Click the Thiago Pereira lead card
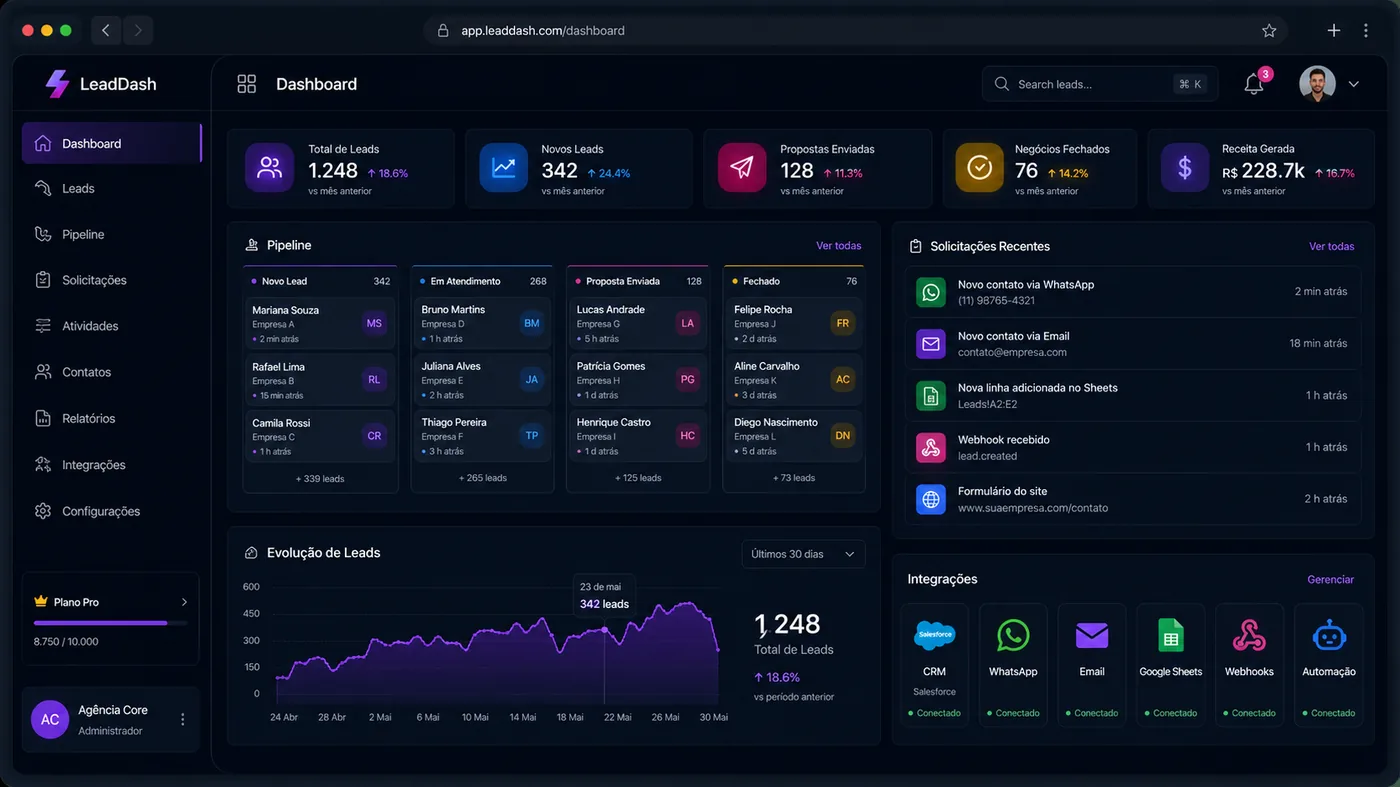Image resolution: width=1400 pixels, height=787 pixels. pos(483,436)
